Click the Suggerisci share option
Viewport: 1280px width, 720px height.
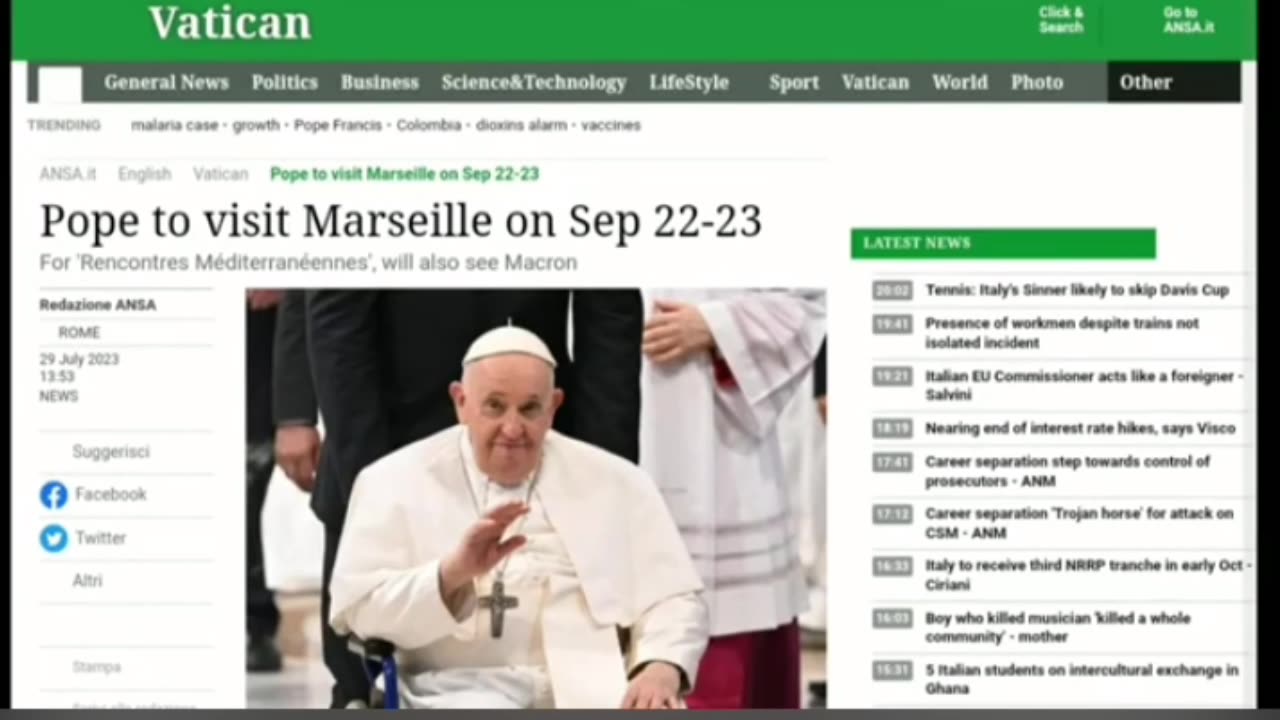(111, 452)
